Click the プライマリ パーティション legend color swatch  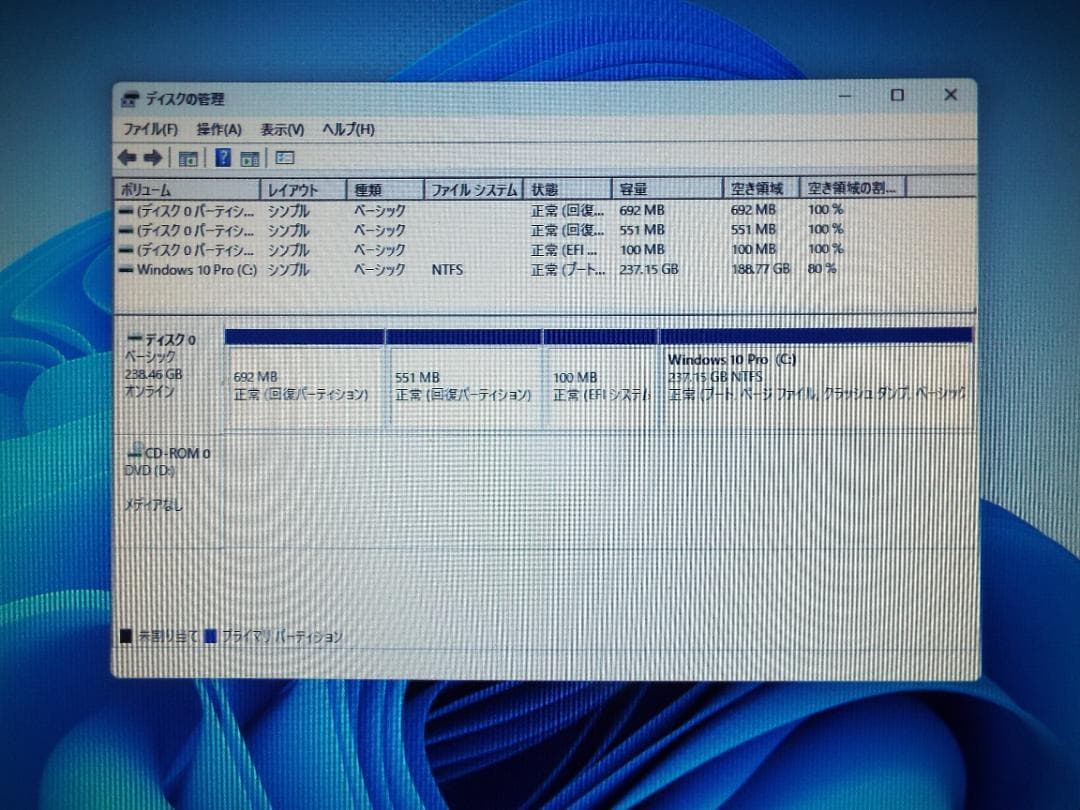(x=209, y=636)
